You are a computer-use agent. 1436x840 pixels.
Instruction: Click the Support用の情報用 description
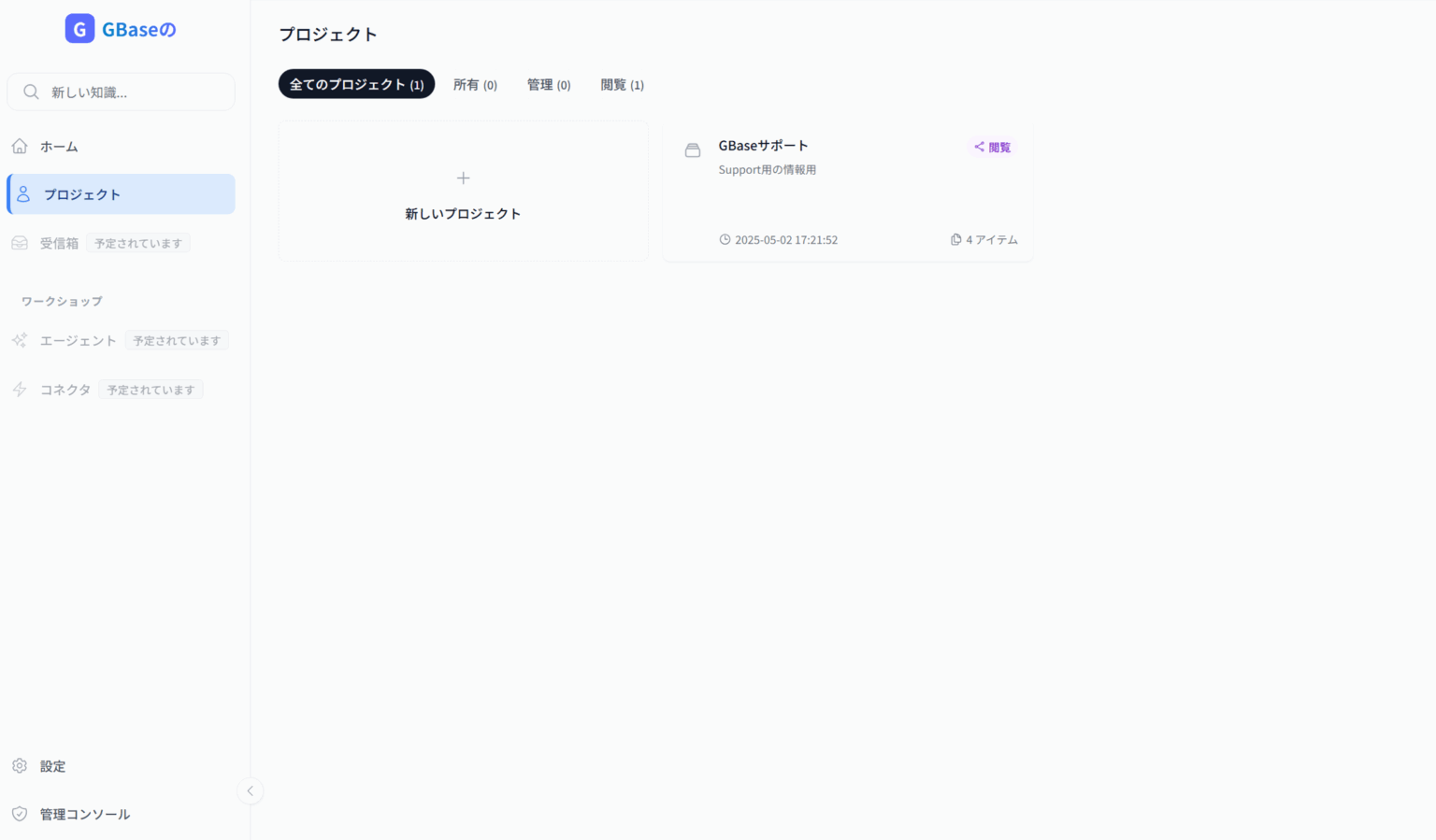point(767,170)
